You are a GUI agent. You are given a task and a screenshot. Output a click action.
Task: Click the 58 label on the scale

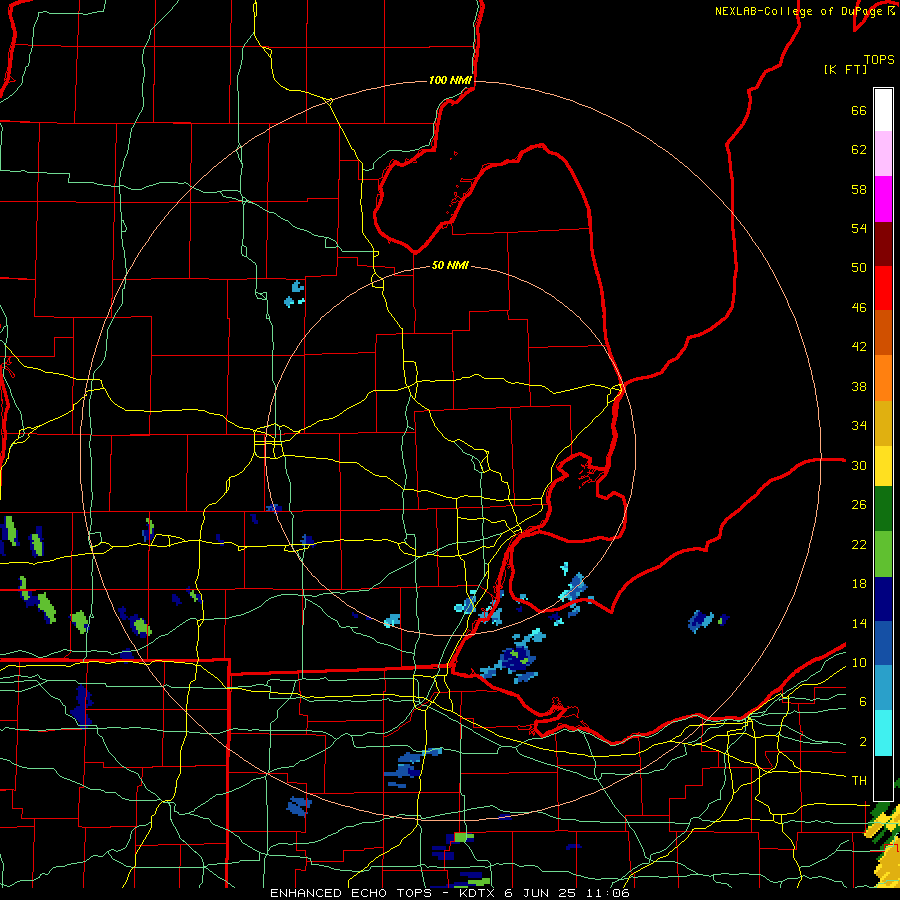pyautogui.click(x=859, y=189)
